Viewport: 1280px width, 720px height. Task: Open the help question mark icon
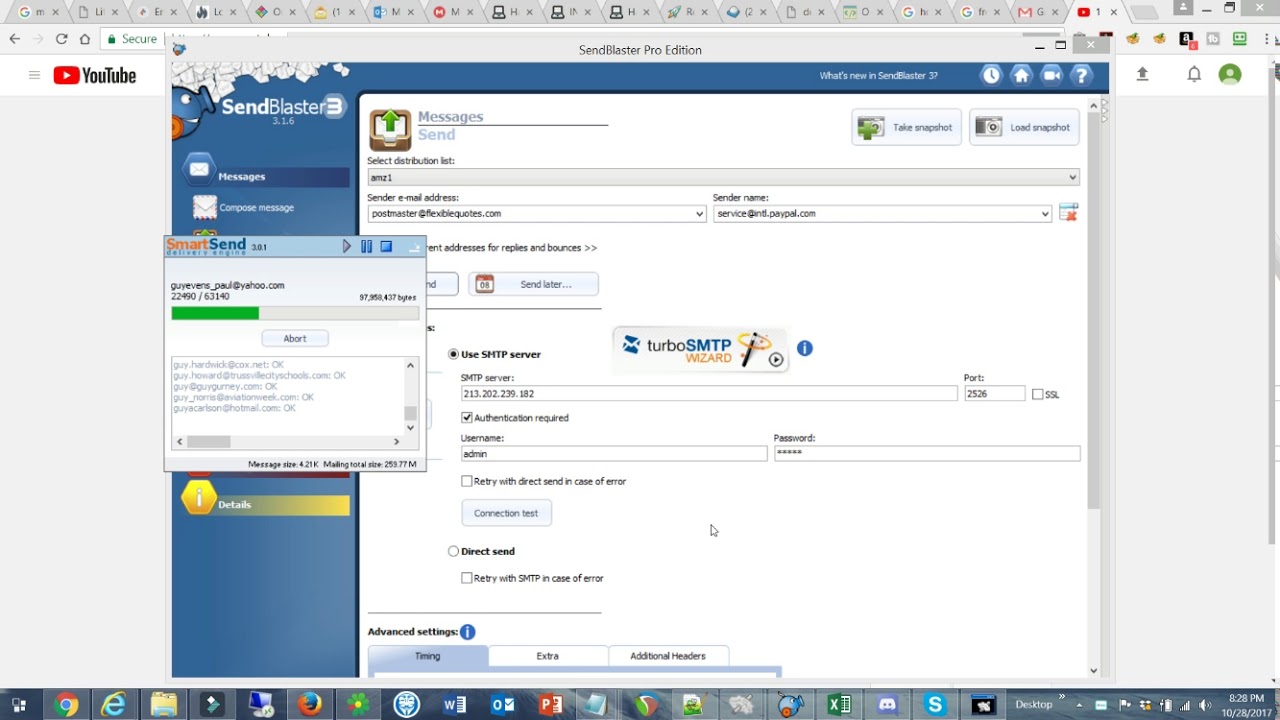coord(1081,75)
